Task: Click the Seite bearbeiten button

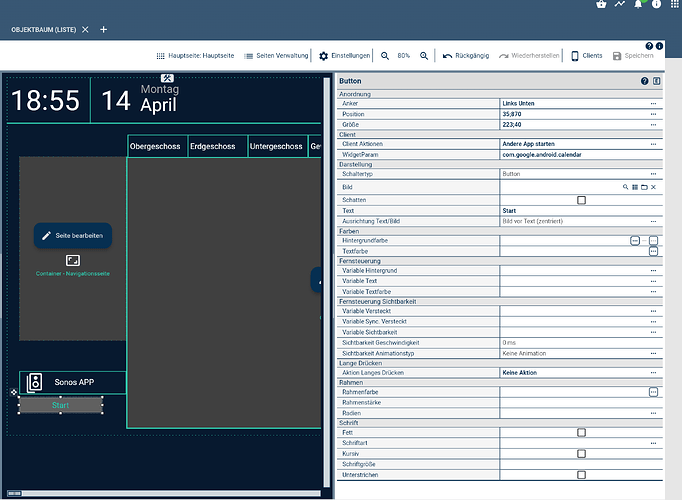Action: coord(73,236)
